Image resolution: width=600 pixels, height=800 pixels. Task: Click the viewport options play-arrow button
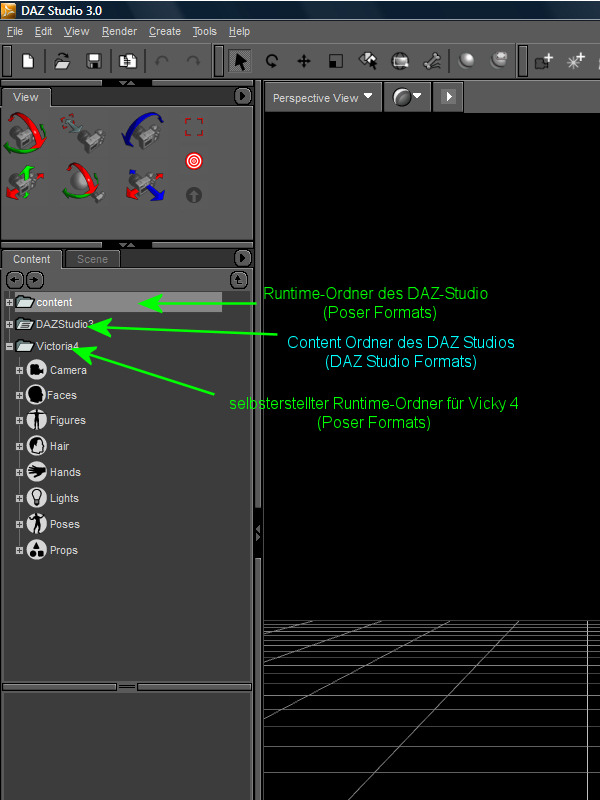click(x=448, y=97)
